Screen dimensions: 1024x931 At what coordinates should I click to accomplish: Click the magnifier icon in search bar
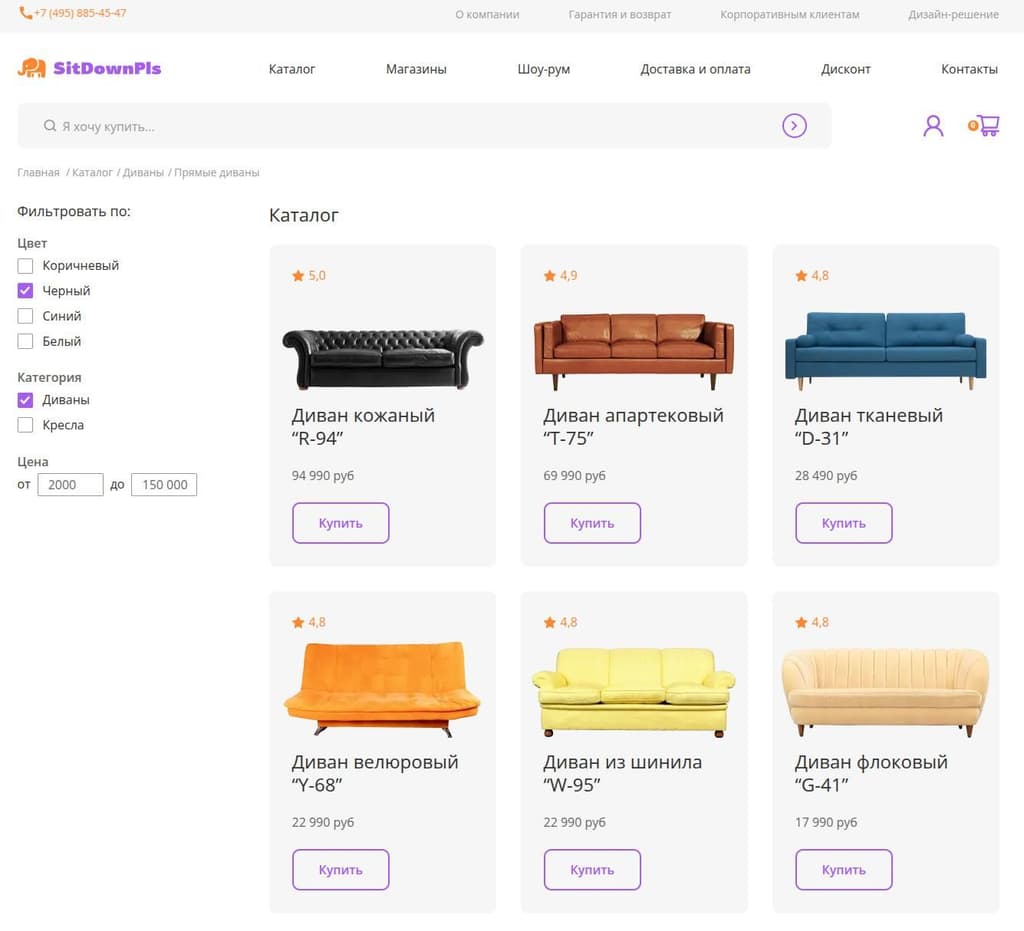click(50, 125)
